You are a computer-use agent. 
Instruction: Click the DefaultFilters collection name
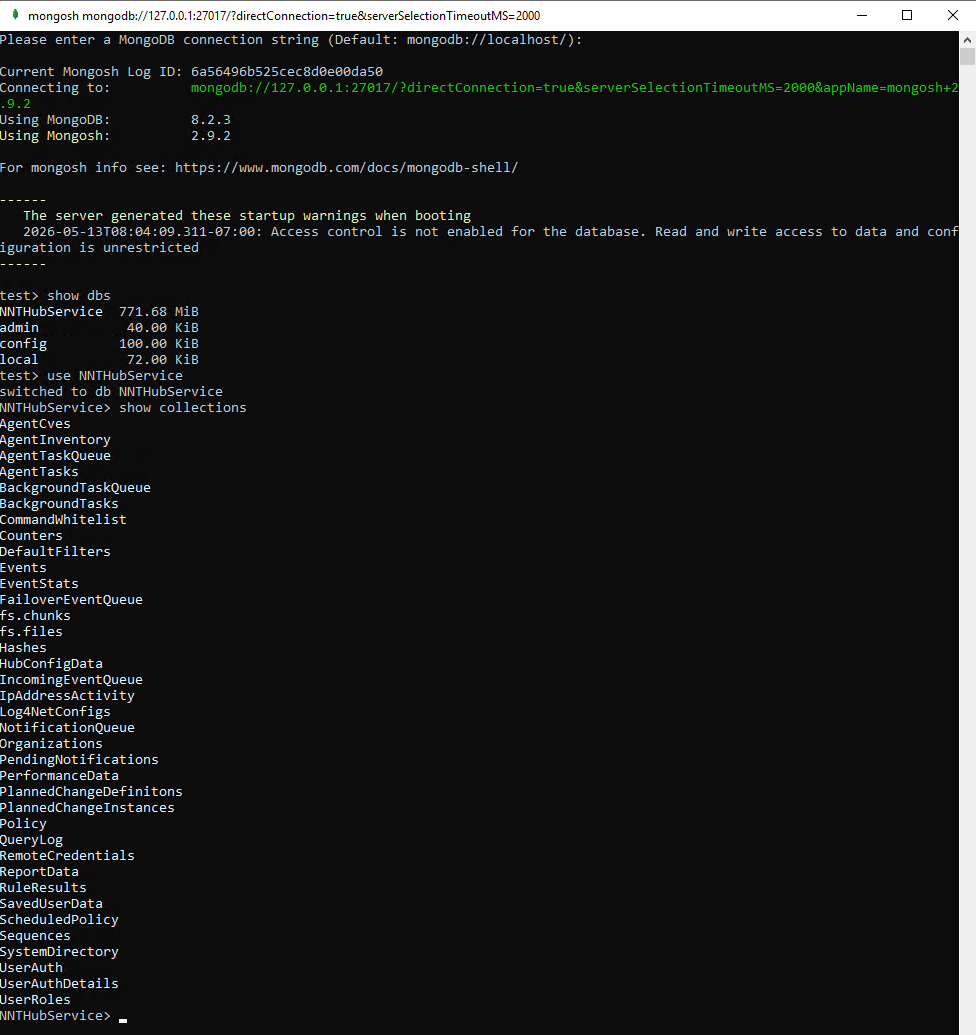coord(55,551)
